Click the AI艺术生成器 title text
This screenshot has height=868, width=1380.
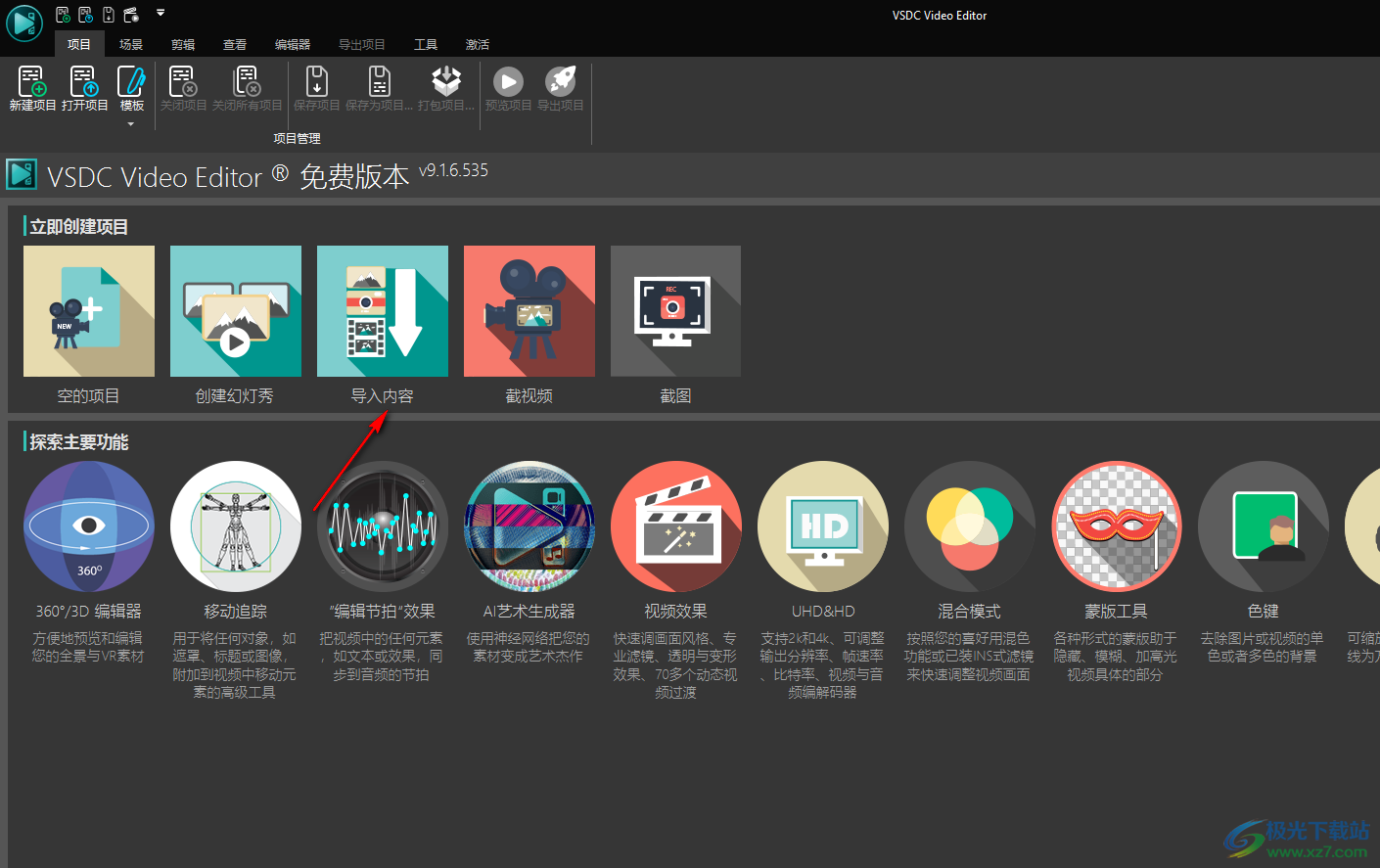529,612
